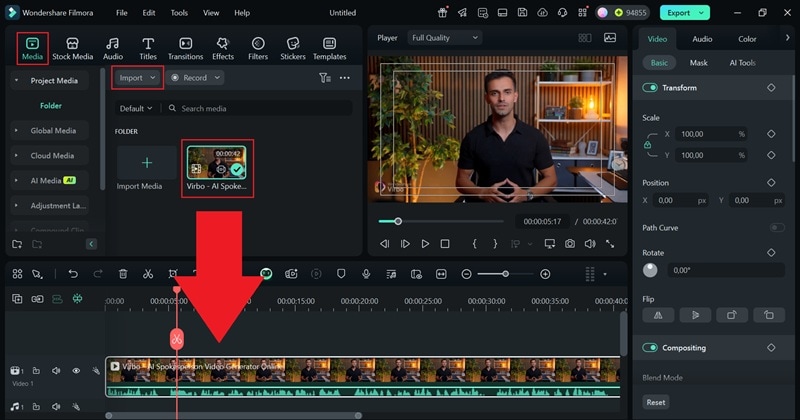Toggle the Compositing switch

coord(650,348)
